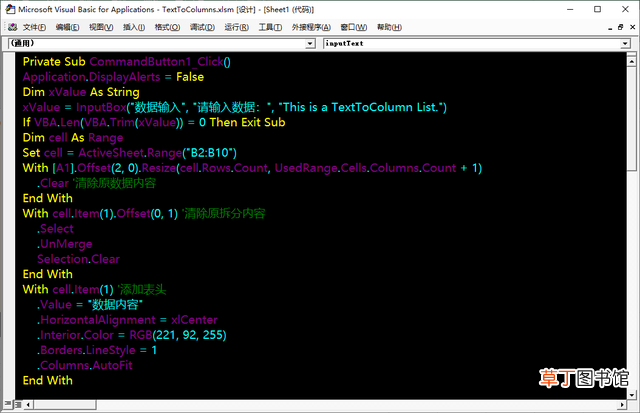
Task: Open the 插入(I) menu
Action: 134,27
